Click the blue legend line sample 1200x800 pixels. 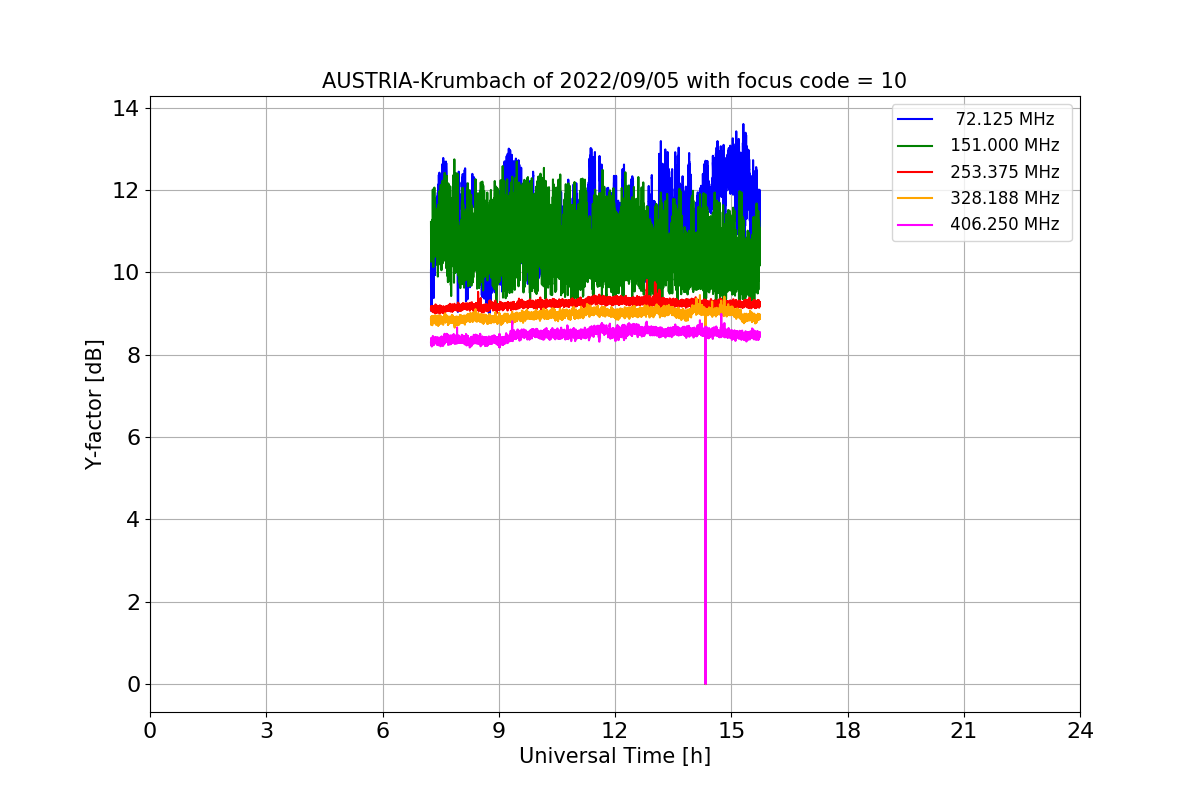click(x=915, y=119)
